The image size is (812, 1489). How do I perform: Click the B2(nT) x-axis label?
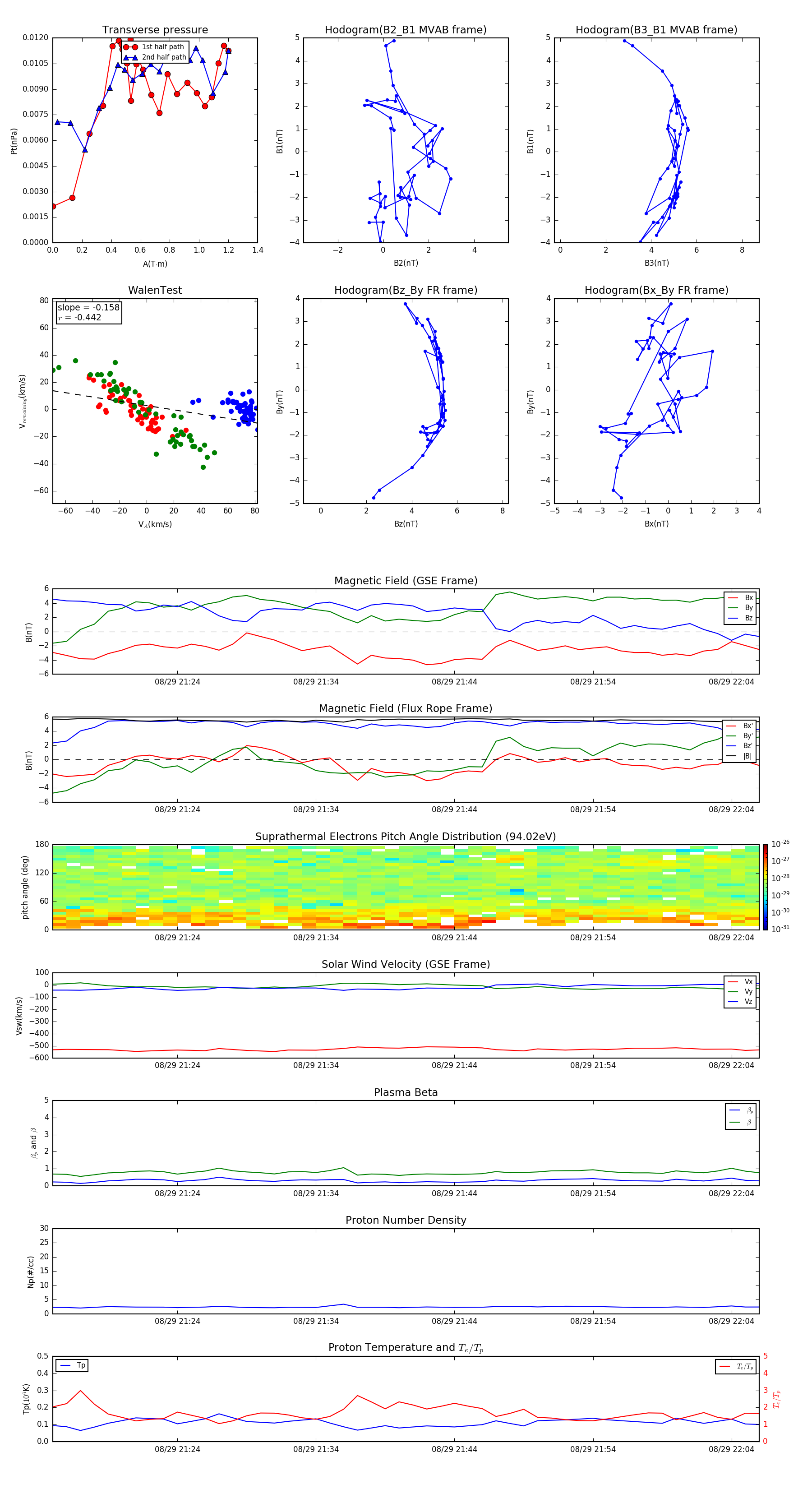[x=406, y=263]
